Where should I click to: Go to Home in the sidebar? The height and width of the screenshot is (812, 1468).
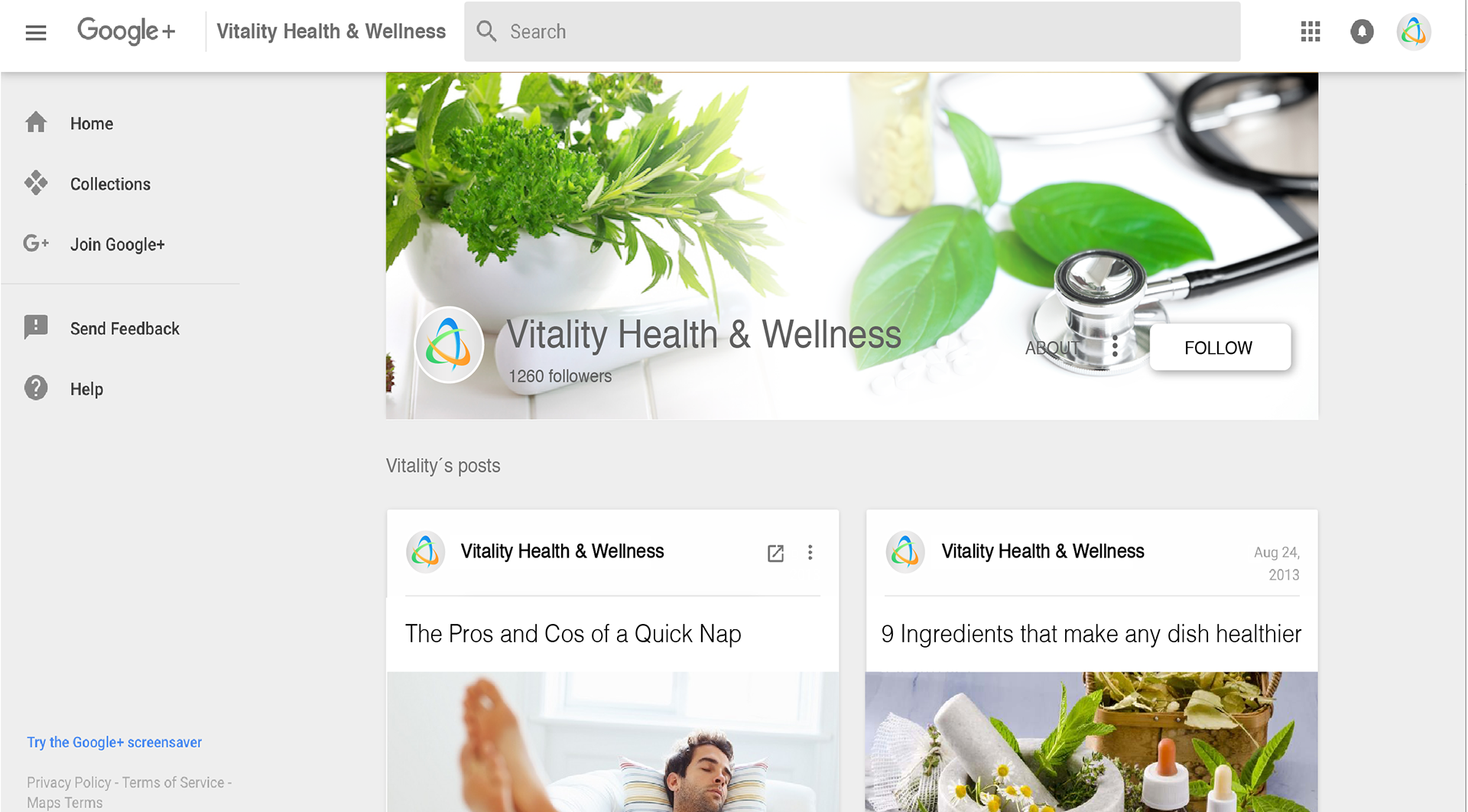click(92, 123)
